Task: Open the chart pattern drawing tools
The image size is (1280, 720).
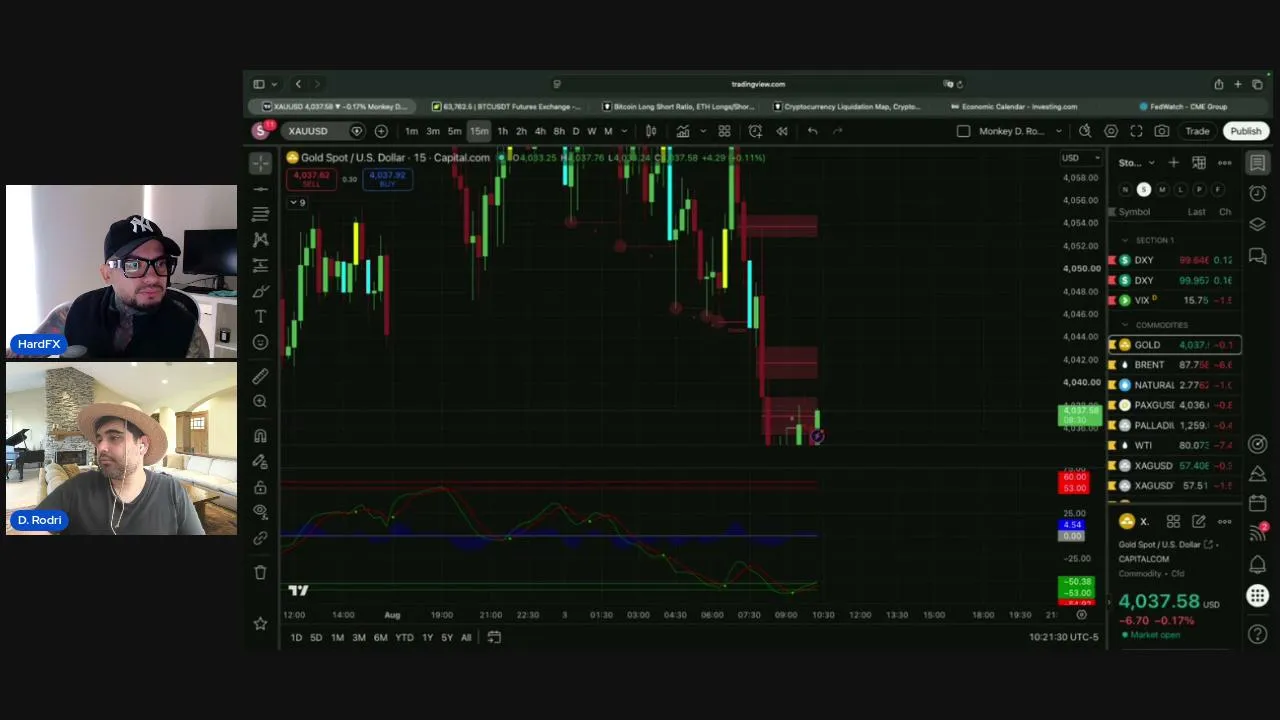Action: [261, 240]
